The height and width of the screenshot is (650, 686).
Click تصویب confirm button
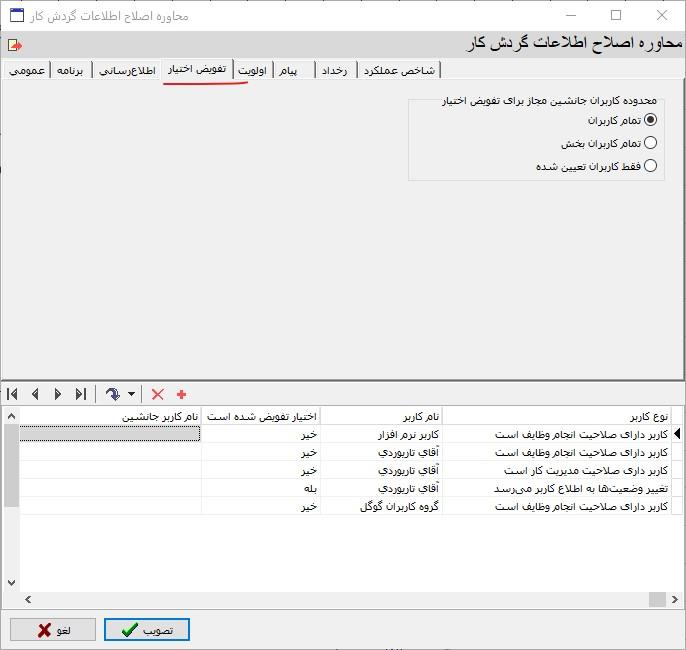pyautogui.click(x=147, y=629)
